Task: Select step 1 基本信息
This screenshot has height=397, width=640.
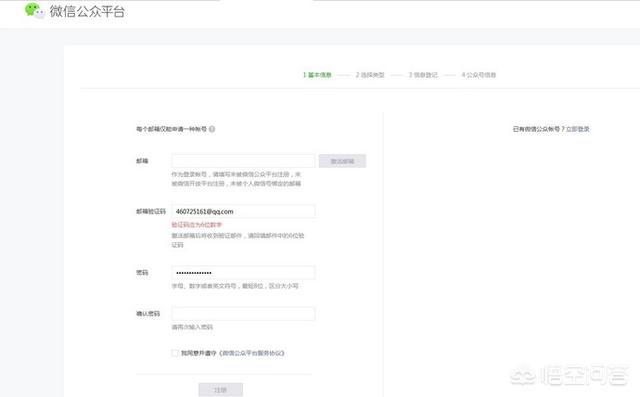Action: [x=317, y=75]
